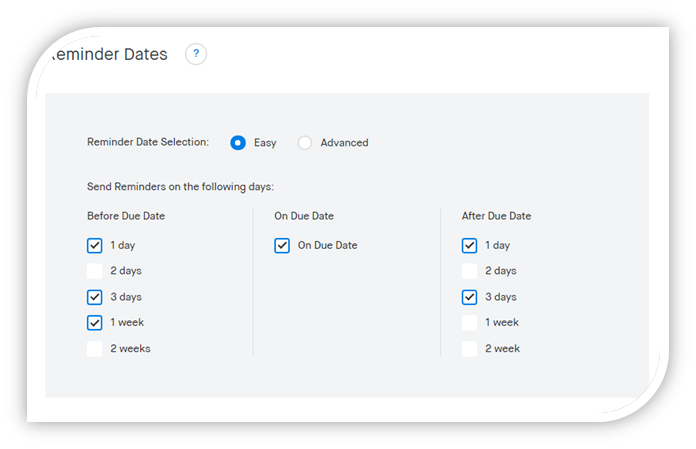Uncheck 1 day before due date

[95, 245]
